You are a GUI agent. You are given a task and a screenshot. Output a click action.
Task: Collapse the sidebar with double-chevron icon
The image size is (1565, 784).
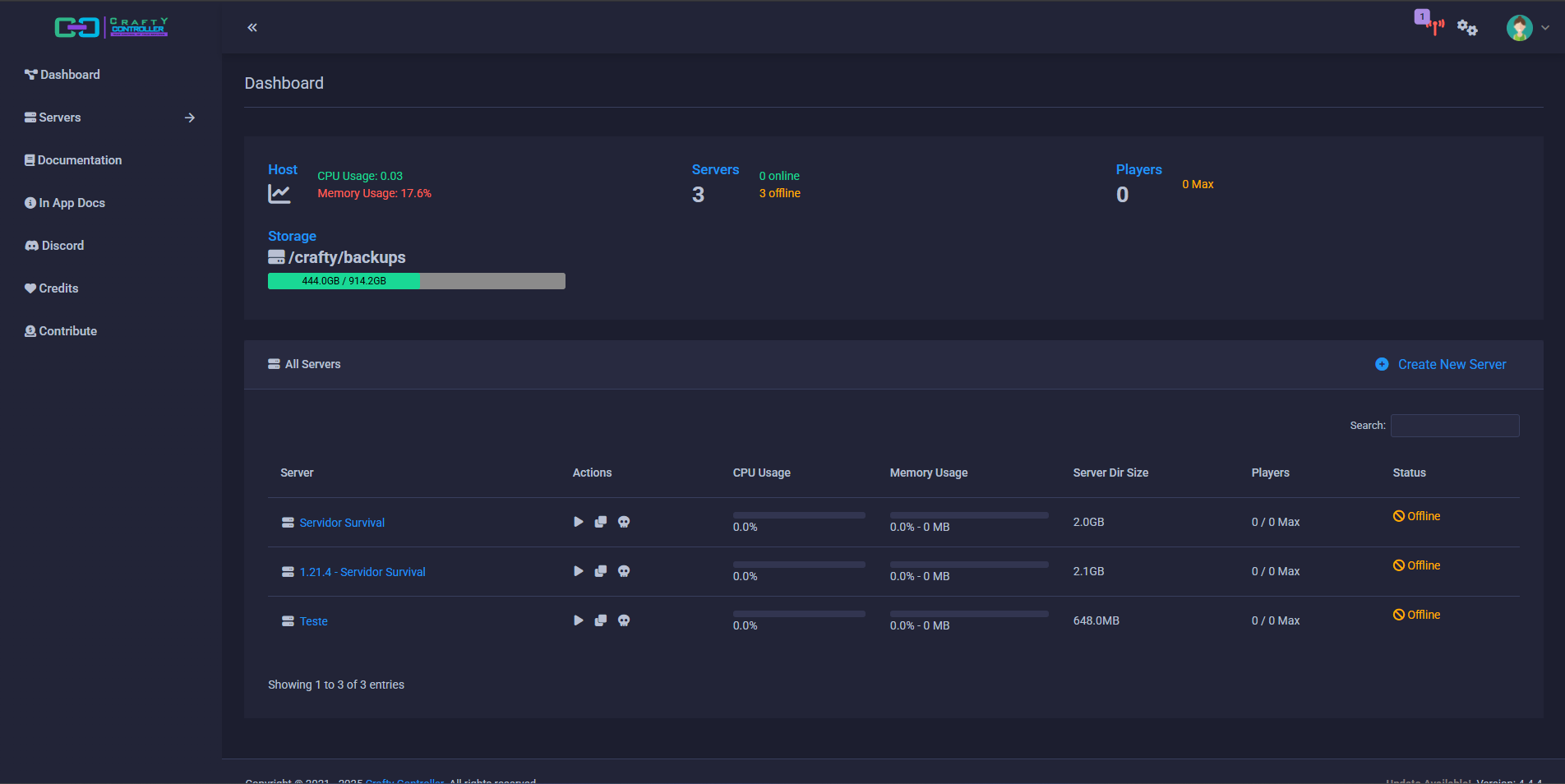pos(252,27)
